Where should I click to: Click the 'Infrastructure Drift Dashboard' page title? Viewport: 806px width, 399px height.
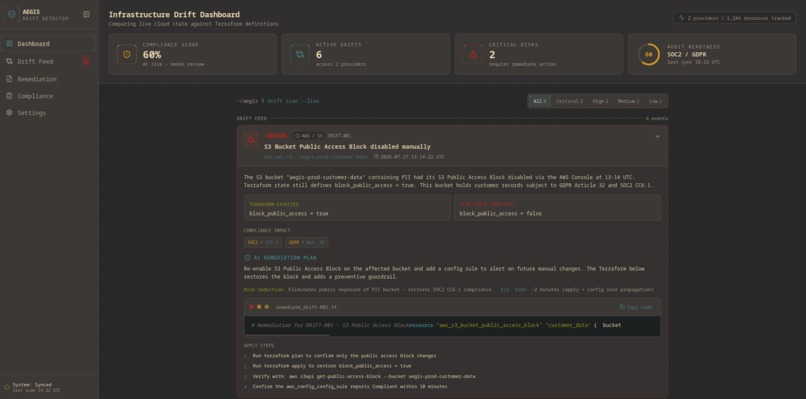coord(174,14)
